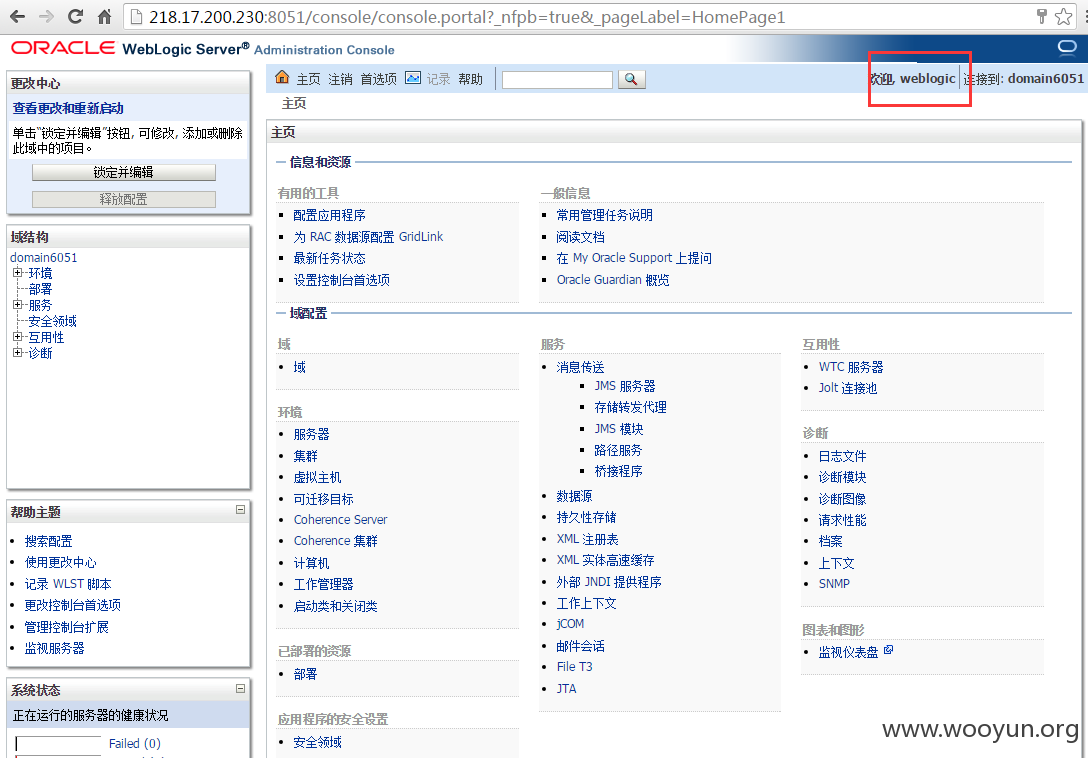This screenshot has width=1088, height=758.
Task: Open 记录 WLST 脚本 help topic
Action: coord(68,584)
